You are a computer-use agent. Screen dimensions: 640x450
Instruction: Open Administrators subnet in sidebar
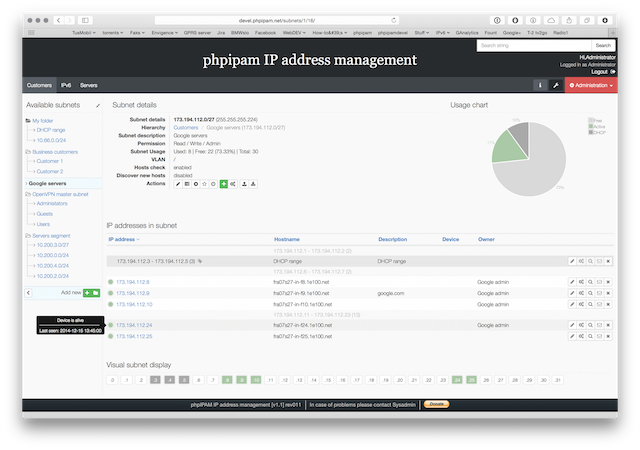point(52,203)
